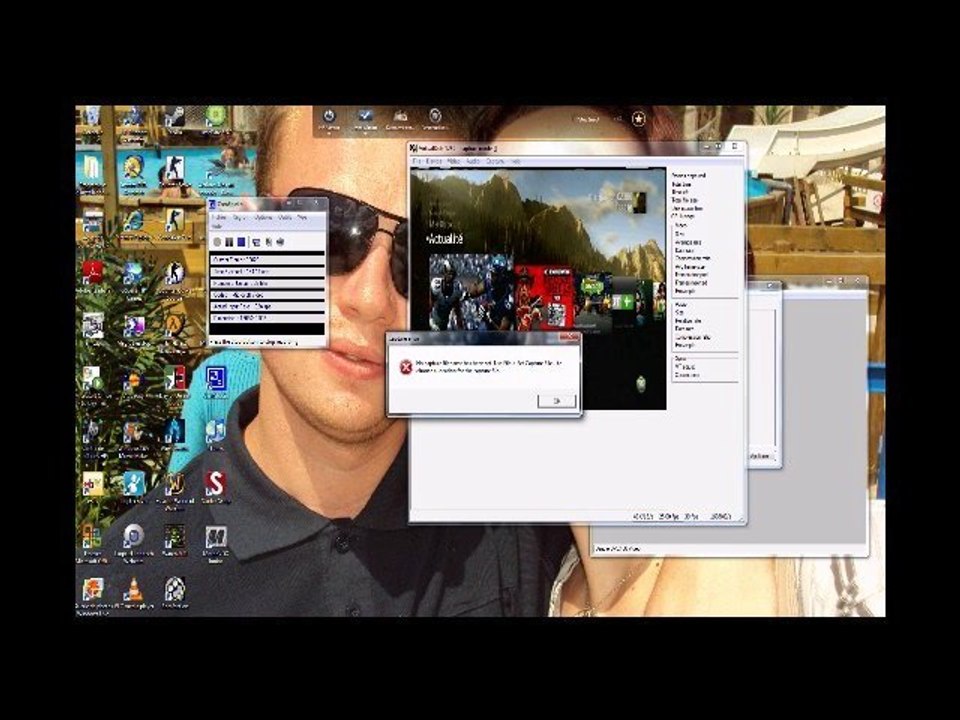
Task: Click the checkmark icon in the top dock bar
Action: point(365,116)
